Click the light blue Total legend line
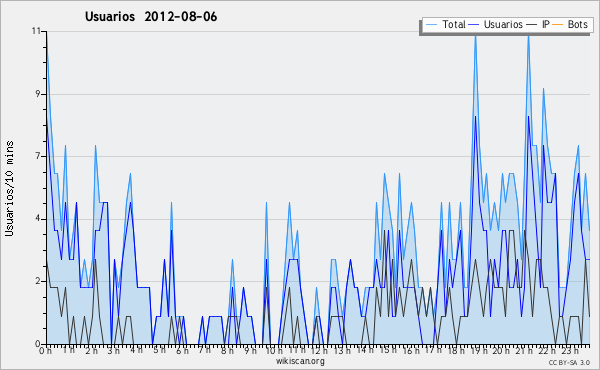The height and width of the screenshot is (370, 600). 431,25
